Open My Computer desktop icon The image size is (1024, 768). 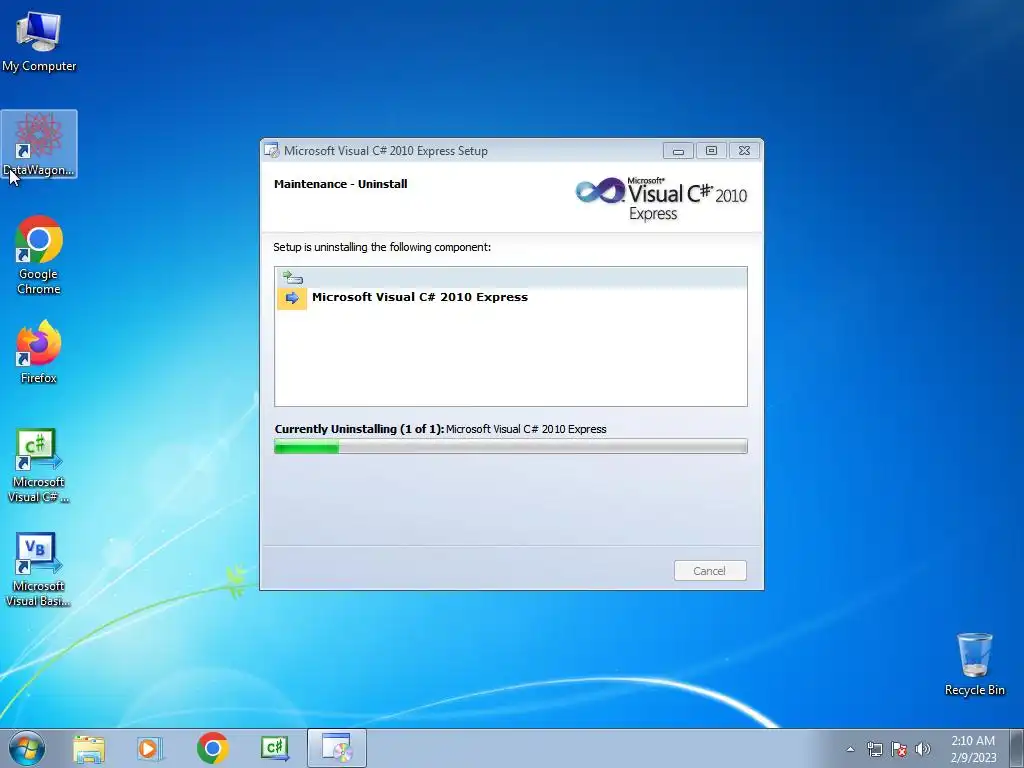click(x=39, y=42)
